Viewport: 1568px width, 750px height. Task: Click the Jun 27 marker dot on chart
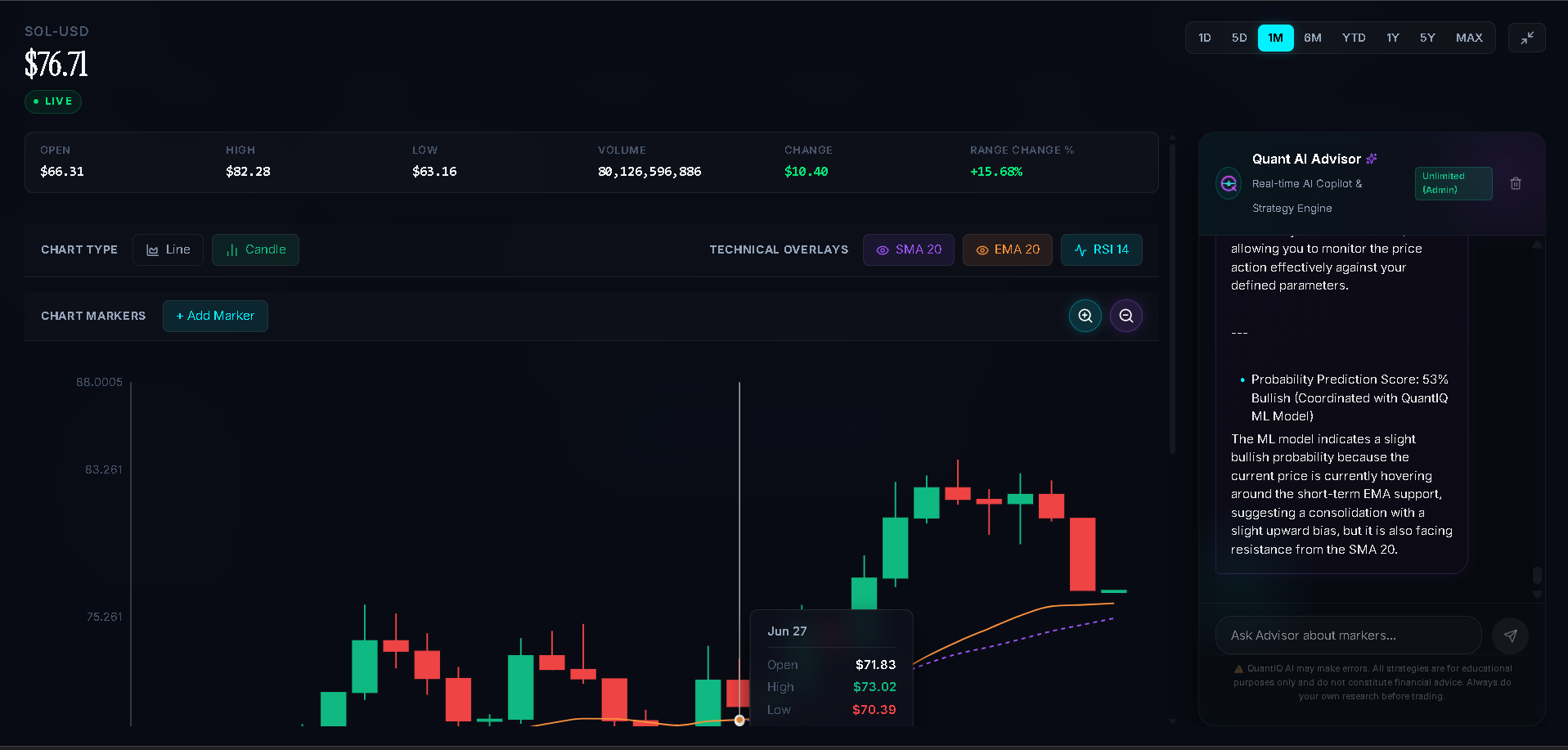(739, 721)
